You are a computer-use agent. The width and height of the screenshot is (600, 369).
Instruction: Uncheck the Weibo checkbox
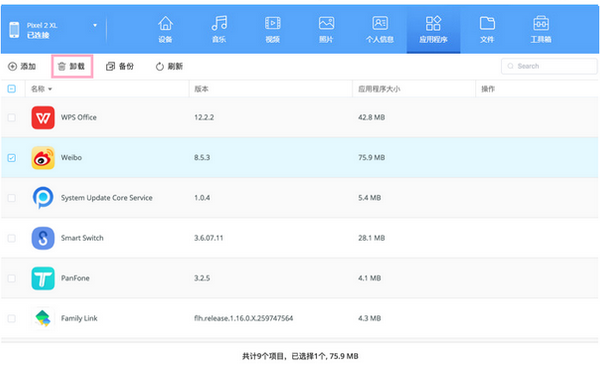(11, 158)
